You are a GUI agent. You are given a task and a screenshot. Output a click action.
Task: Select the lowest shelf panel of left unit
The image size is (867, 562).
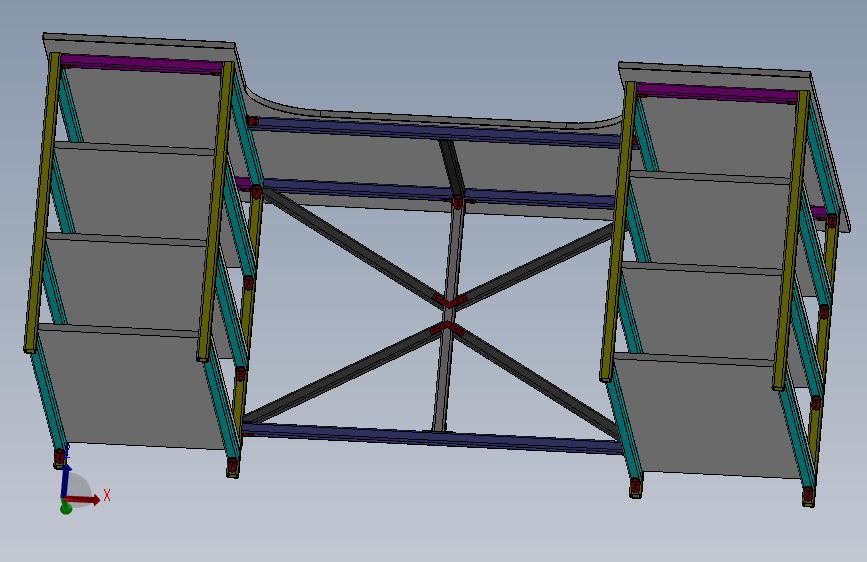click(130, 387)
